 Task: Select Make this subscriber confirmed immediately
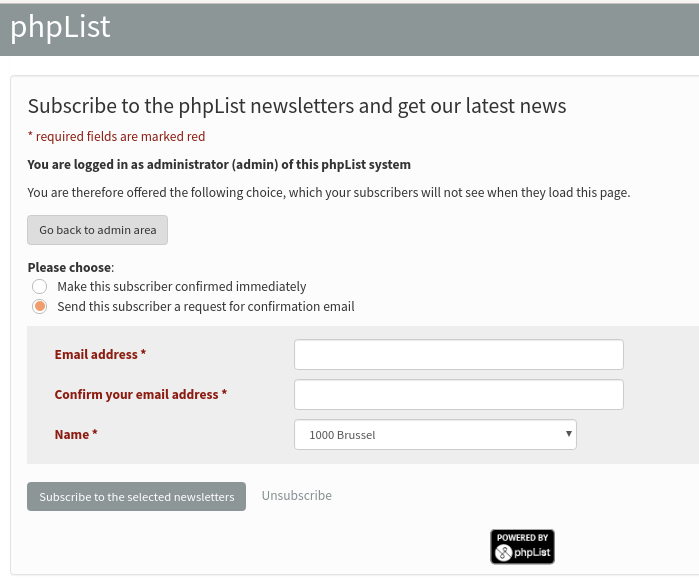[x=39, y=286]
